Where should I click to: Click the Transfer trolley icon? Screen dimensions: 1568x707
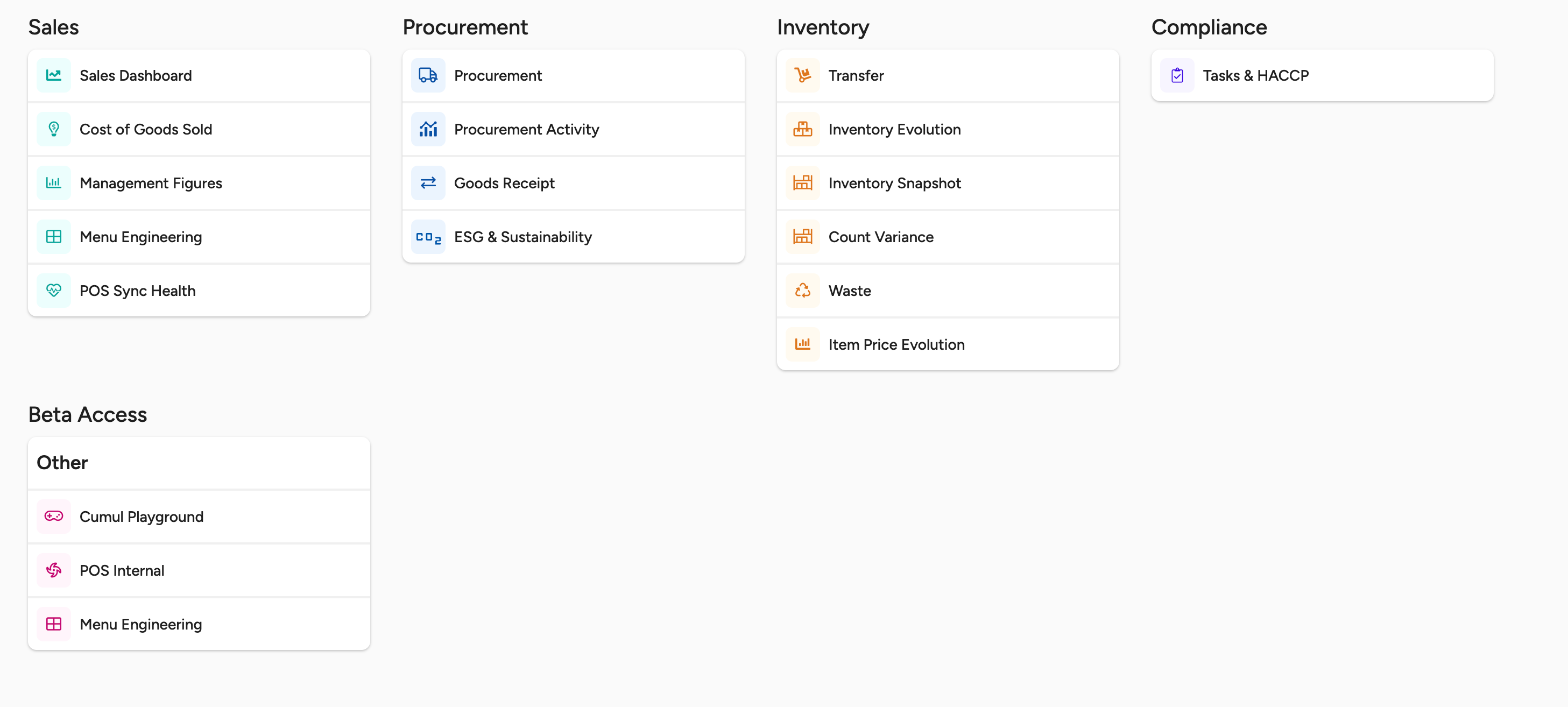click(x=802, y=75)
